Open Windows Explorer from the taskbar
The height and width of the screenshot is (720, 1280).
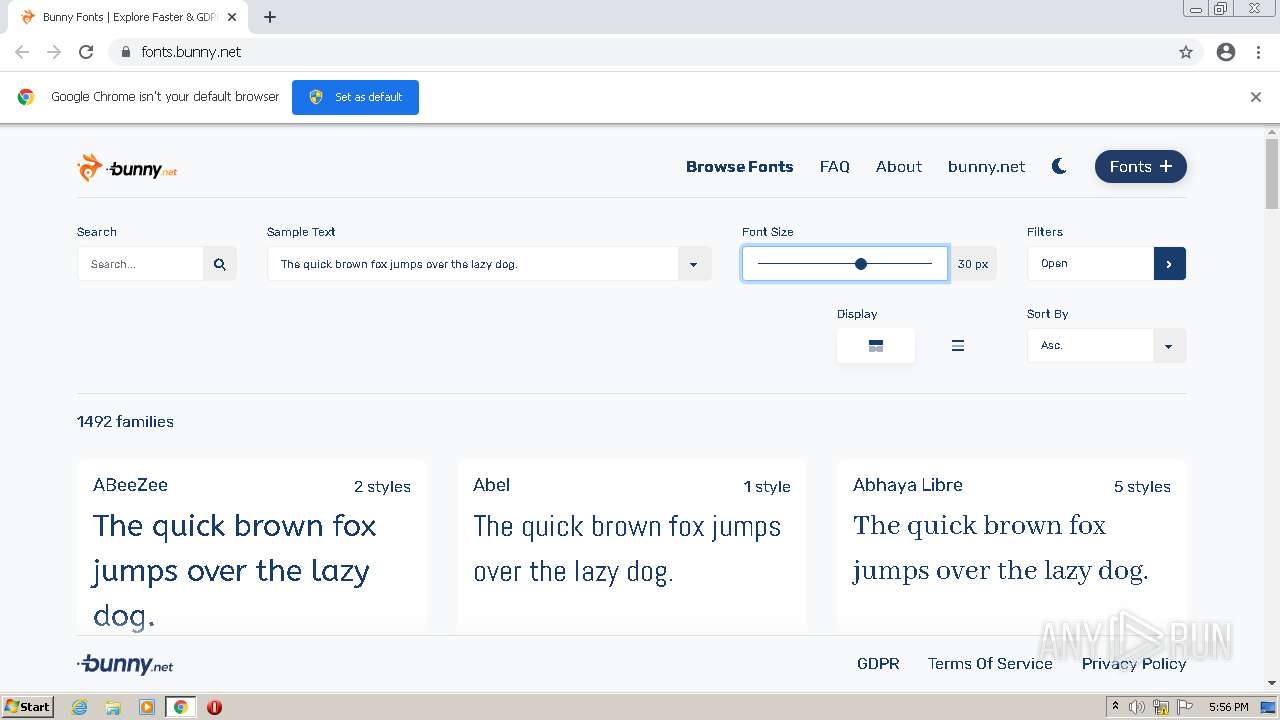(113, 707)
